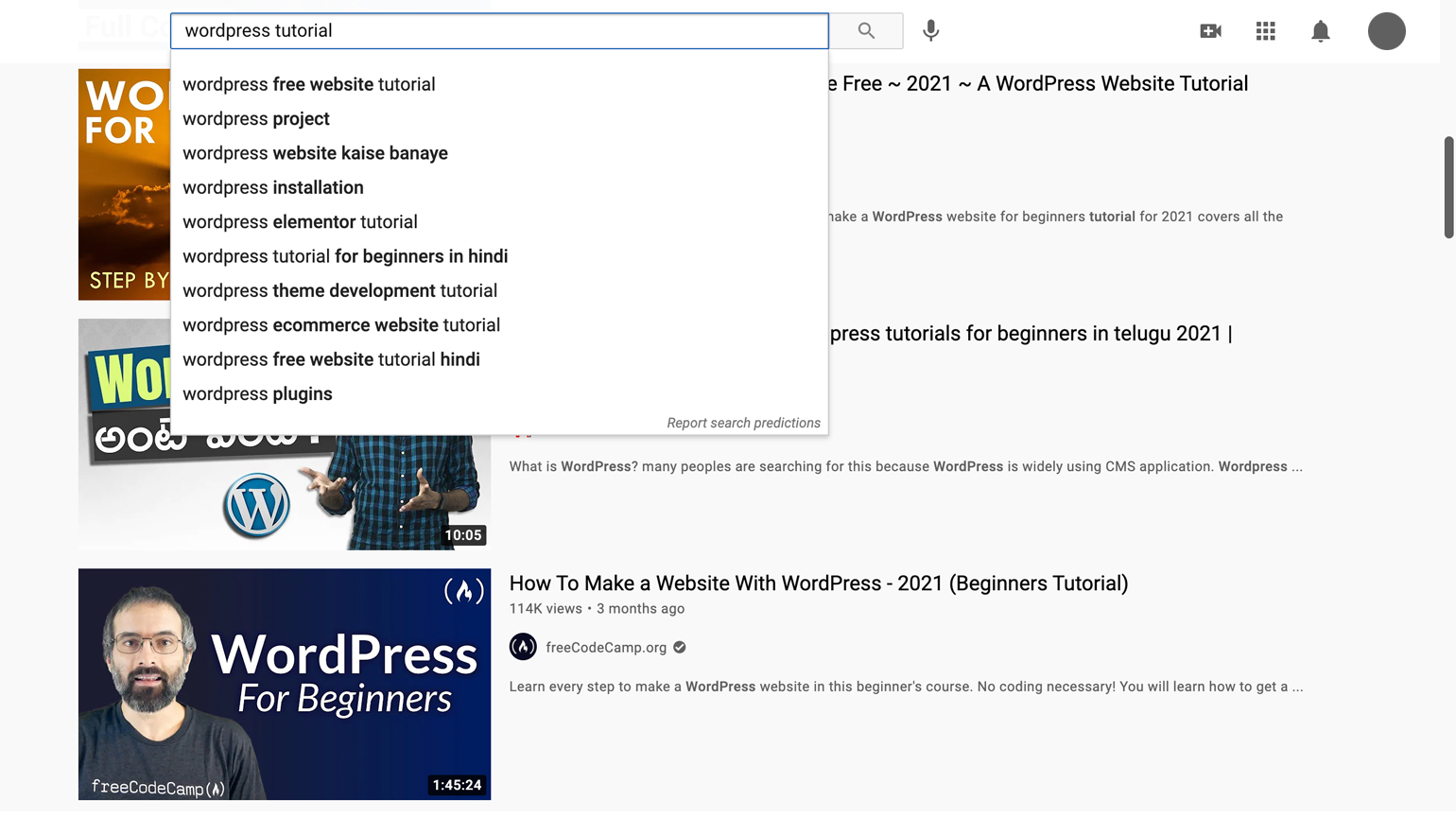1456x818 pixels.
Task: Click "Report search predictions" link
Action: 743,423
